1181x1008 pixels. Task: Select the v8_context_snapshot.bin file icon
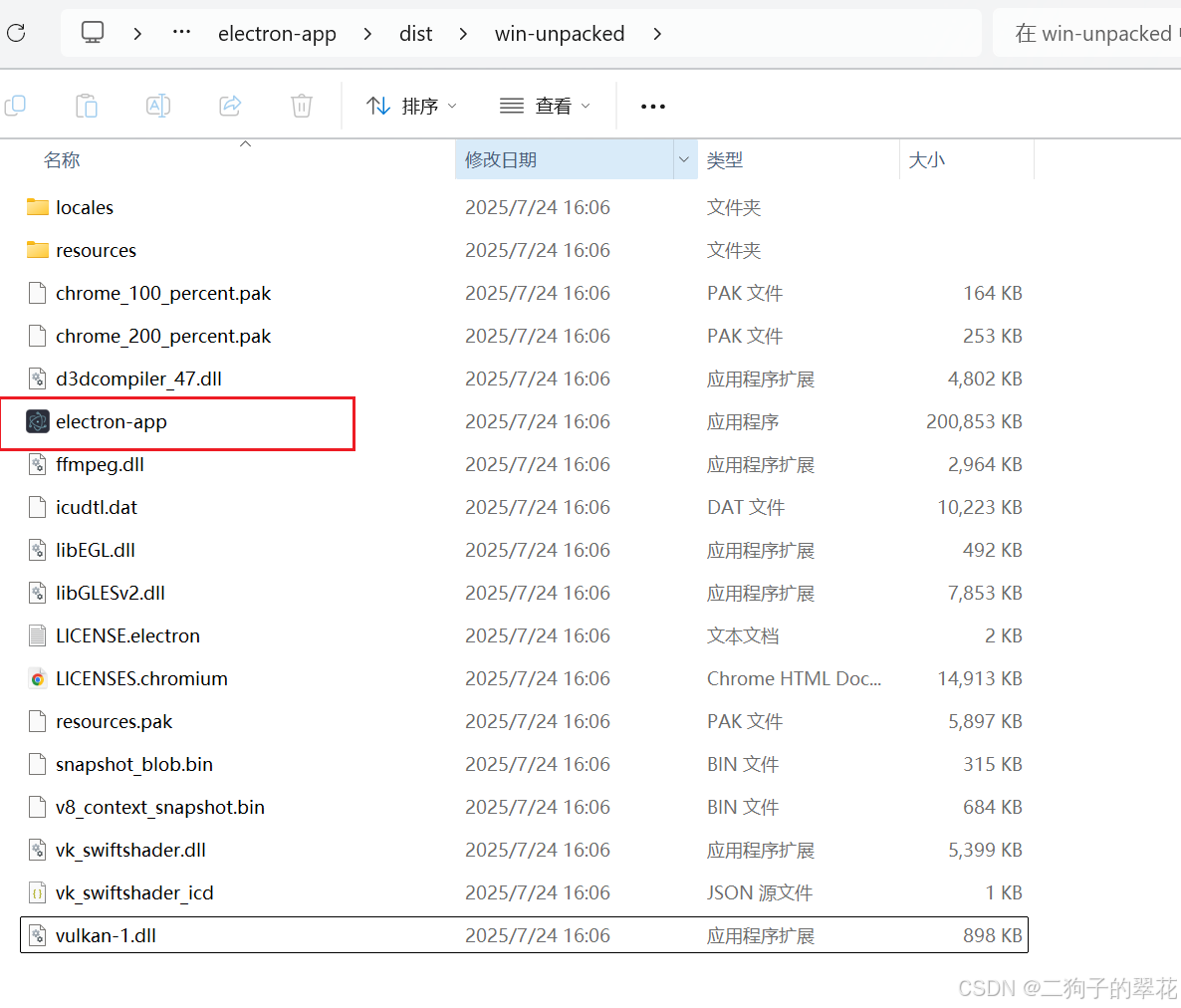click(37, 808)
